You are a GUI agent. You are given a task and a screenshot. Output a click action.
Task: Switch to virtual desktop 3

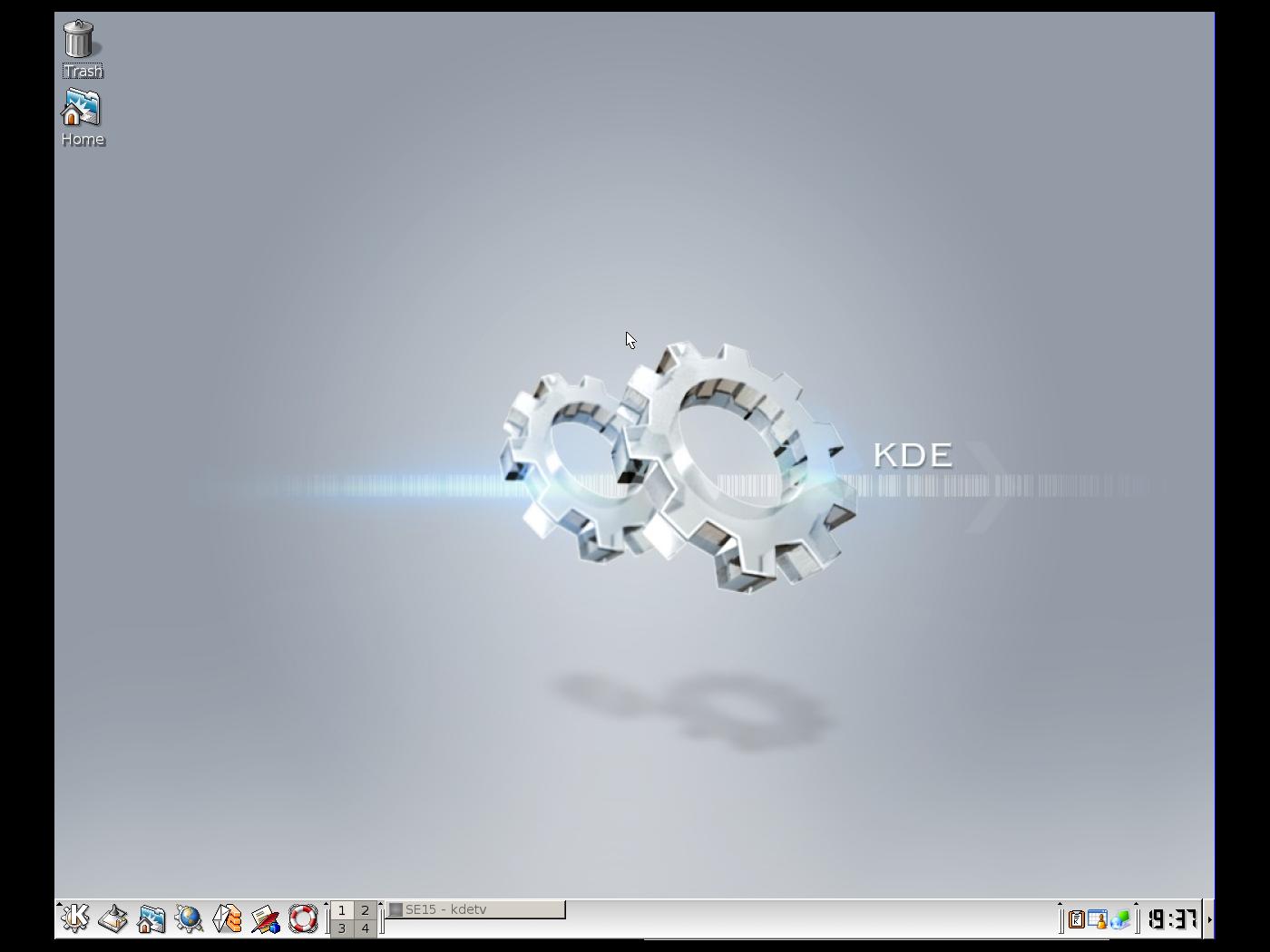coord(342,928)
